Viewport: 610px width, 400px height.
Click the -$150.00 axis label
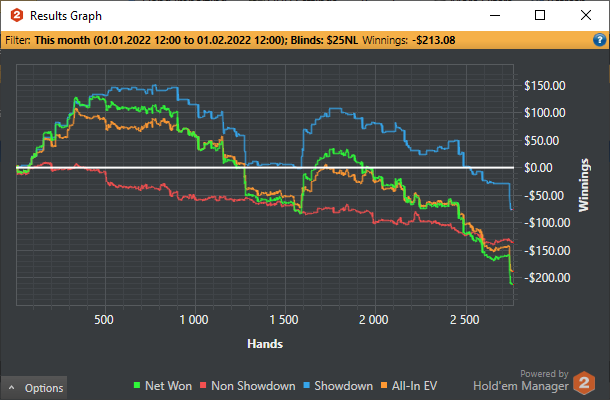[547, 250]
